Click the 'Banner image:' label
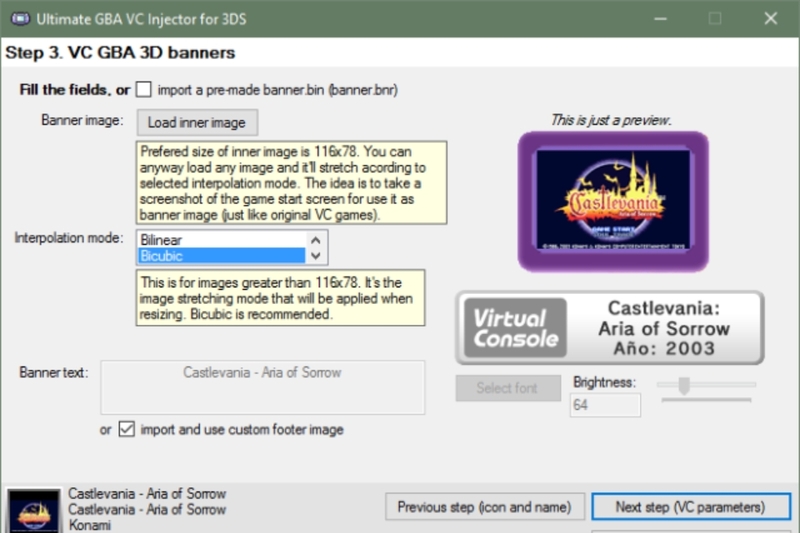This screenshot has height=533, width=800. click(82, 120)
